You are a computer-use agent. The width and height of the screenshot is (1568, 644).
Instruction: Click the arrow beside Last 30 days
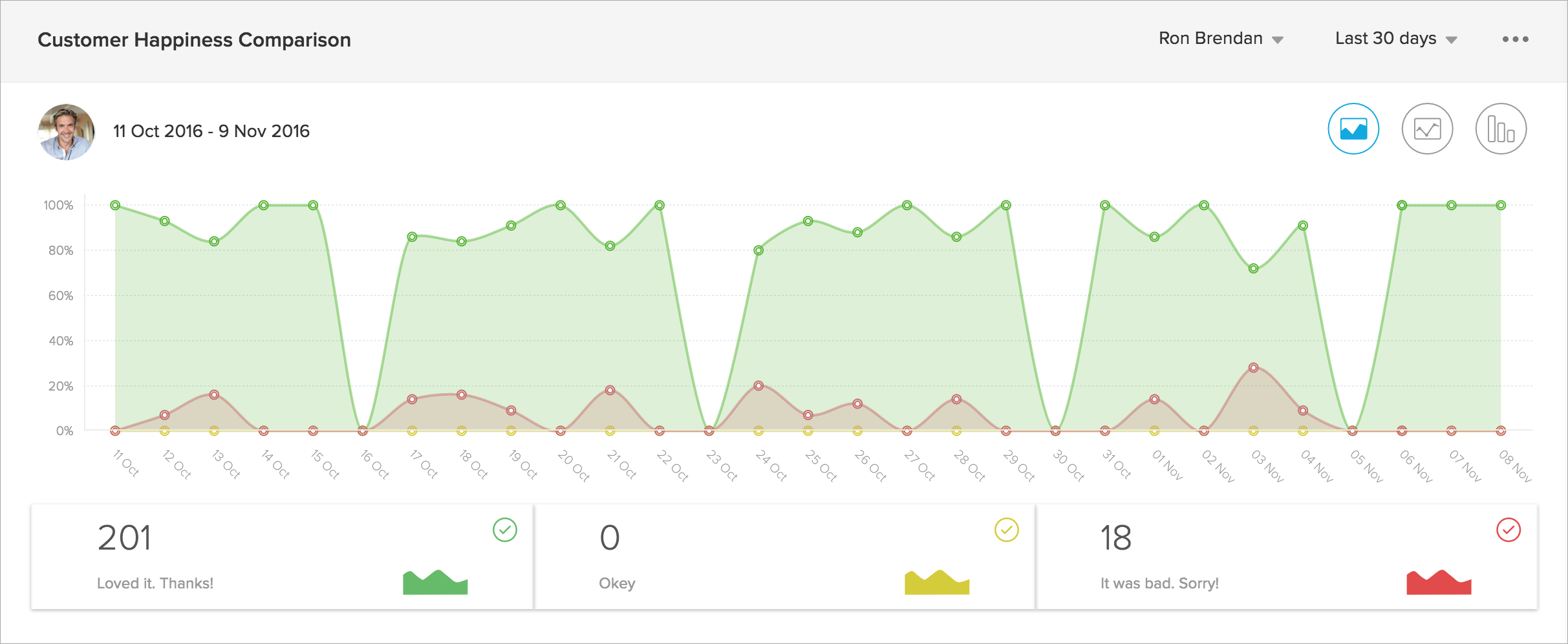[x=1452, y=40]
